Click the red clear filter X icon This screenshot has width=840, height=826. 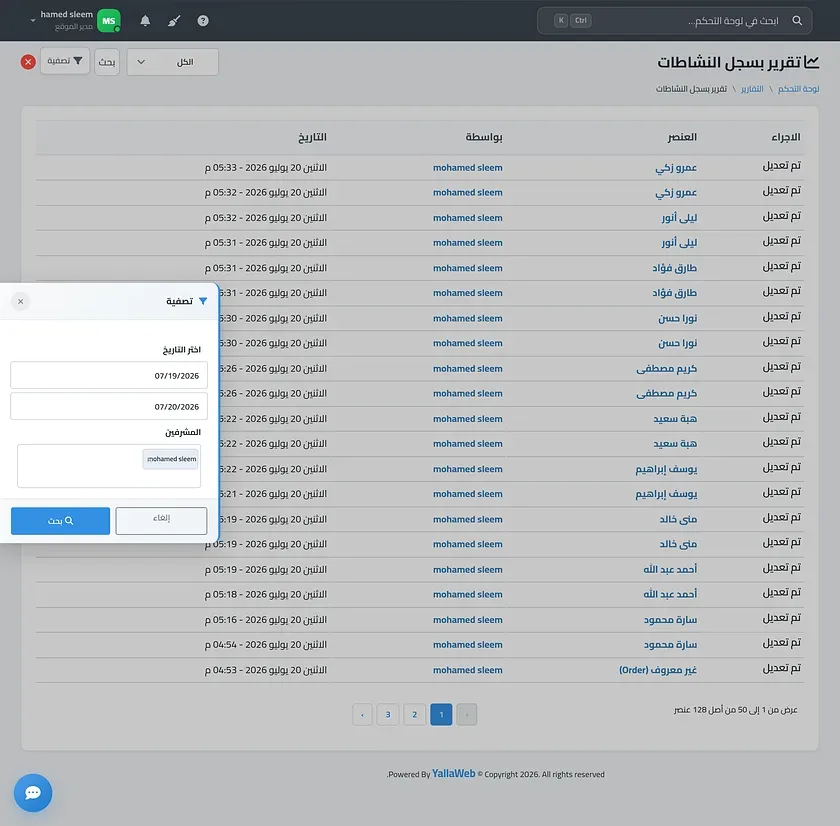pos(28,62)
